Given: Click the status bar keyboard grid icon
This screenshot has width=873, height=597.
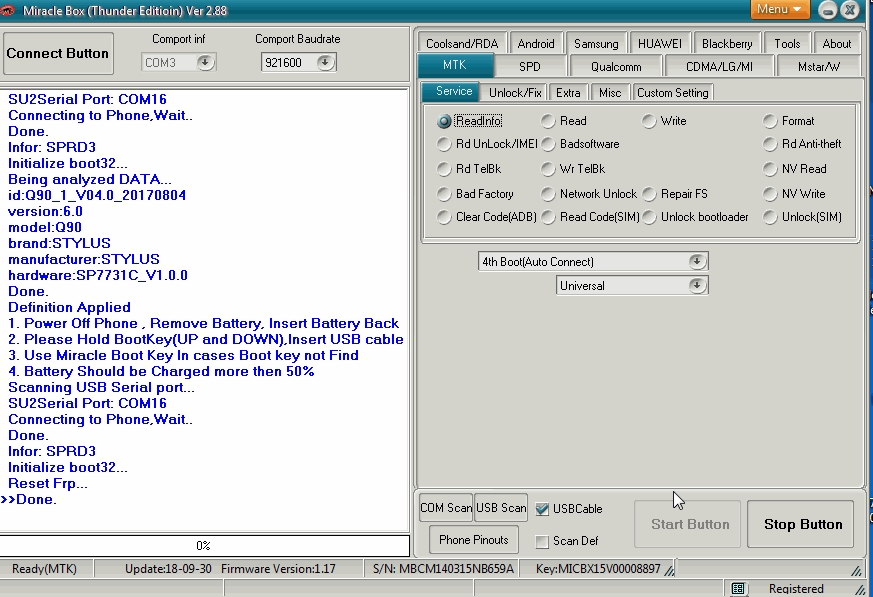Looking at the screenshot, I should click(738, 589).
